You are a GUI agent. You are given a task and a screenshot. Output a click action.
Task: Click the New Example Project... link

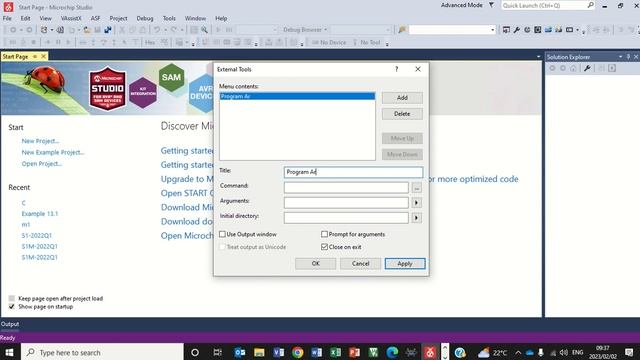53,152
